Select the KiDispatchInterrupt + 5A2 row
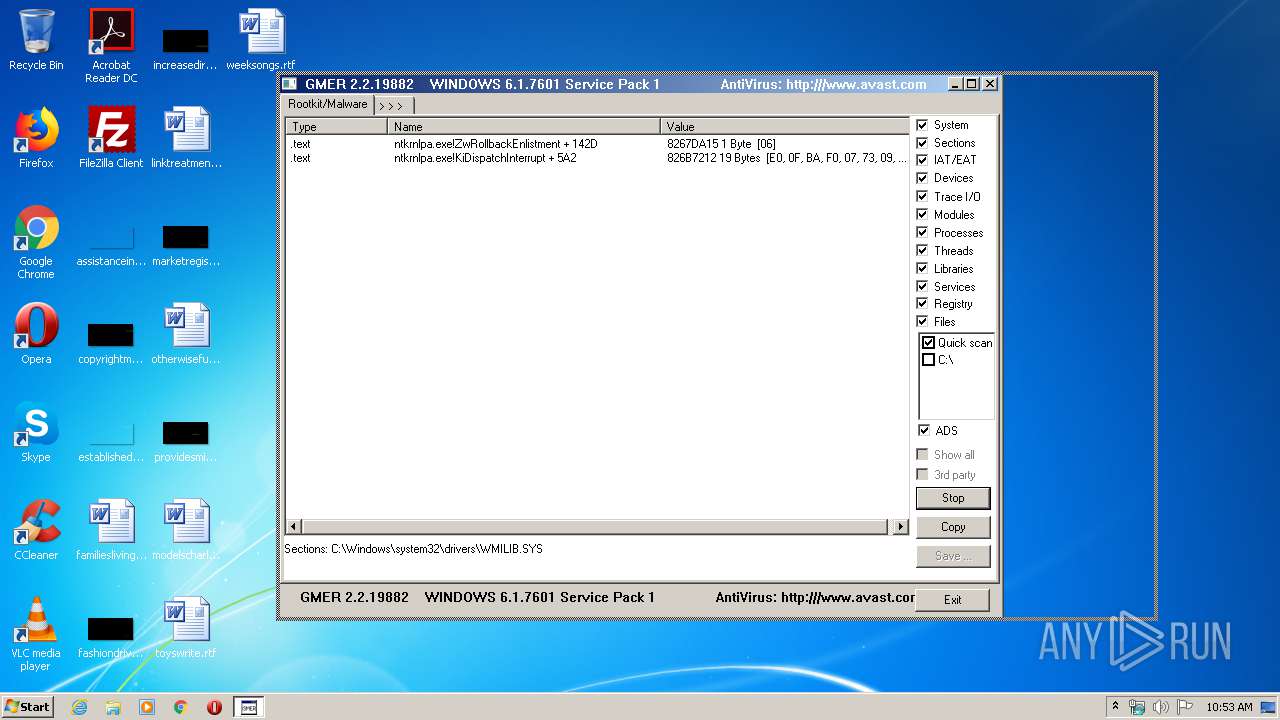The height and width of the screenshot is (720, 1280). pos(596,158)
